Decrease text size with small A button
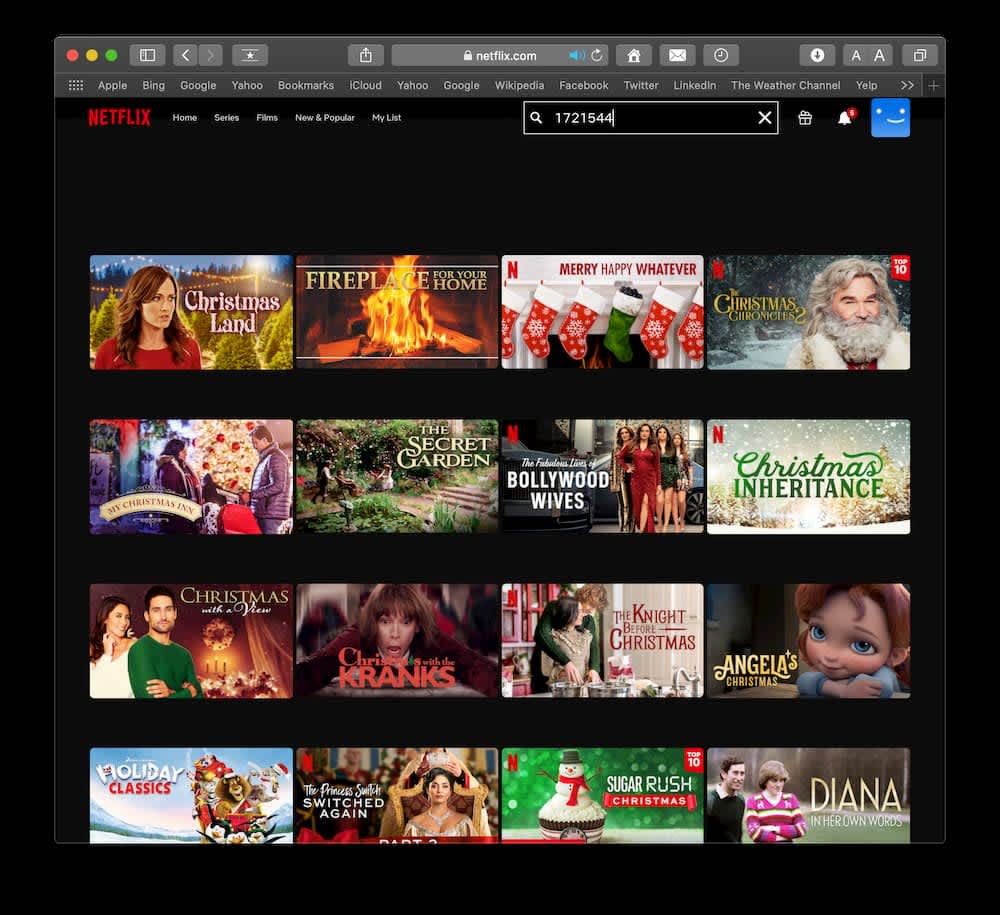 [856, 55]
